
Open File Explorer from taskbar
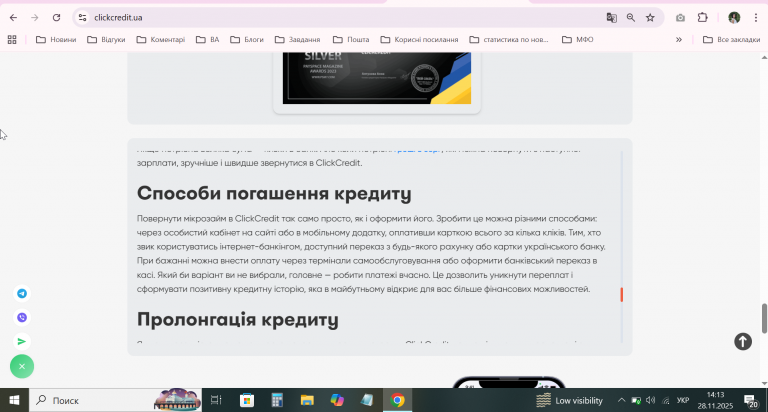coord(307,400)
